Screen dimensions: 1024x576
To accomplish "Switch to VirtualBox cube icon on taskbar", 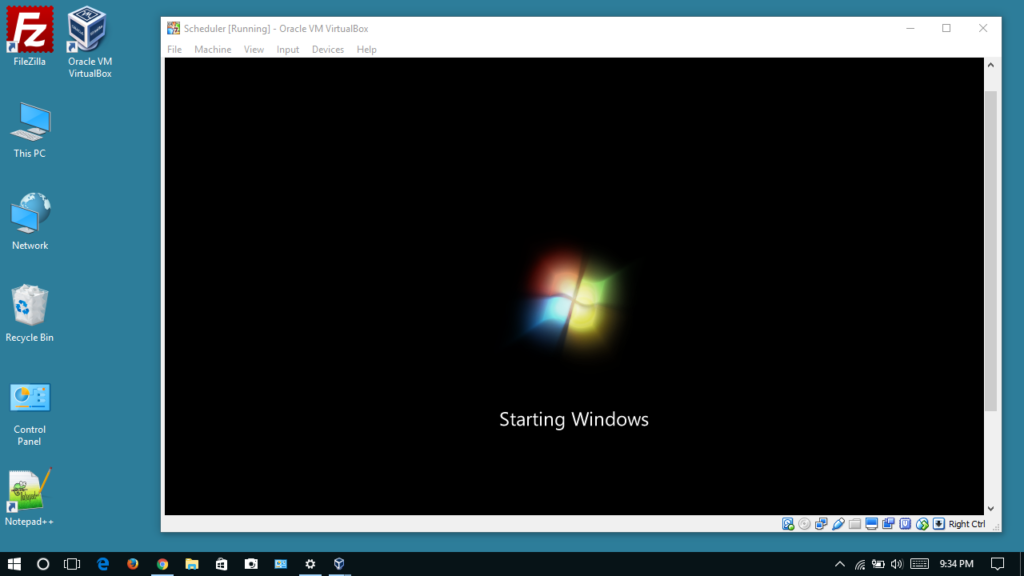I will coord(339,564).
